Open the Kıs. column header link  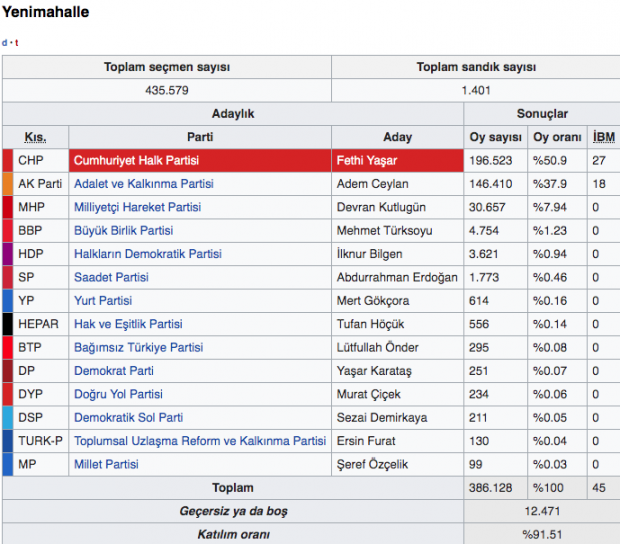tap(35, 137)
